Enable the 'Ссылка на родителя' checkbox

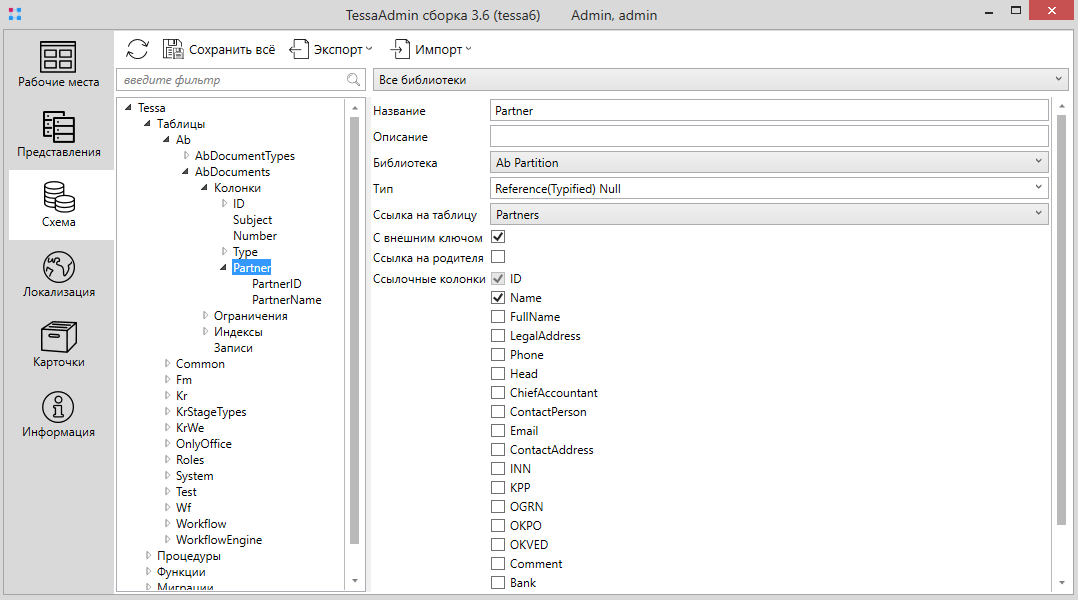(x=498, y=257)
